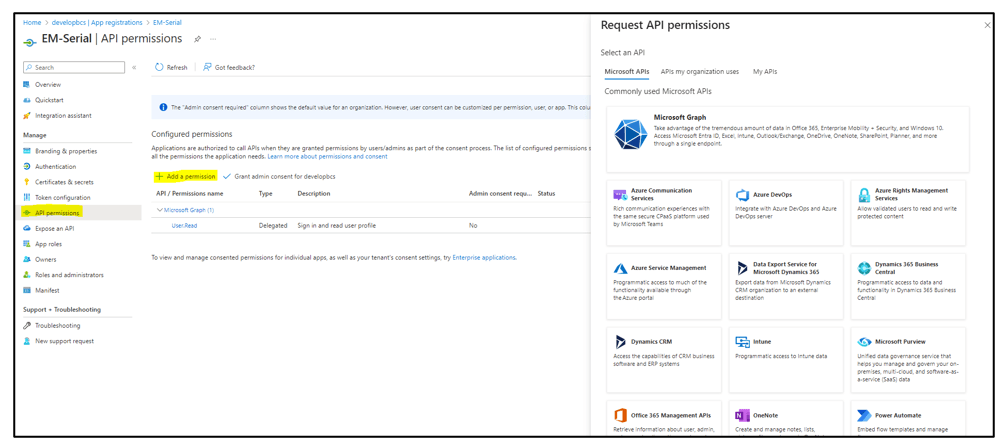
Task: Click the Refresh toolbar button
Action: pos(171,68)
